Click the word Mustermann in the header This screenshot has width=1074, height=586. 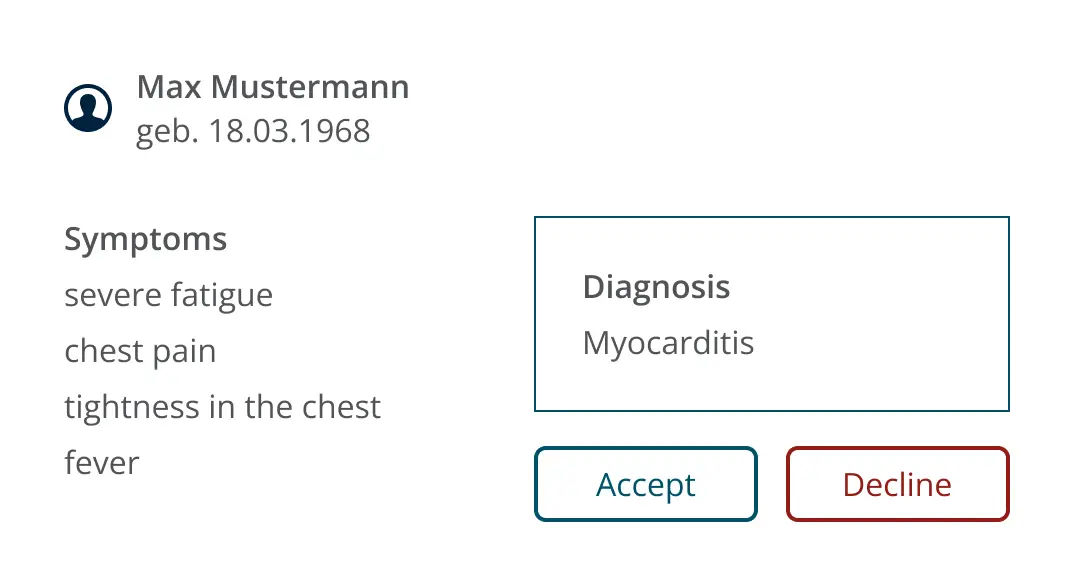[x=310, y=87]
